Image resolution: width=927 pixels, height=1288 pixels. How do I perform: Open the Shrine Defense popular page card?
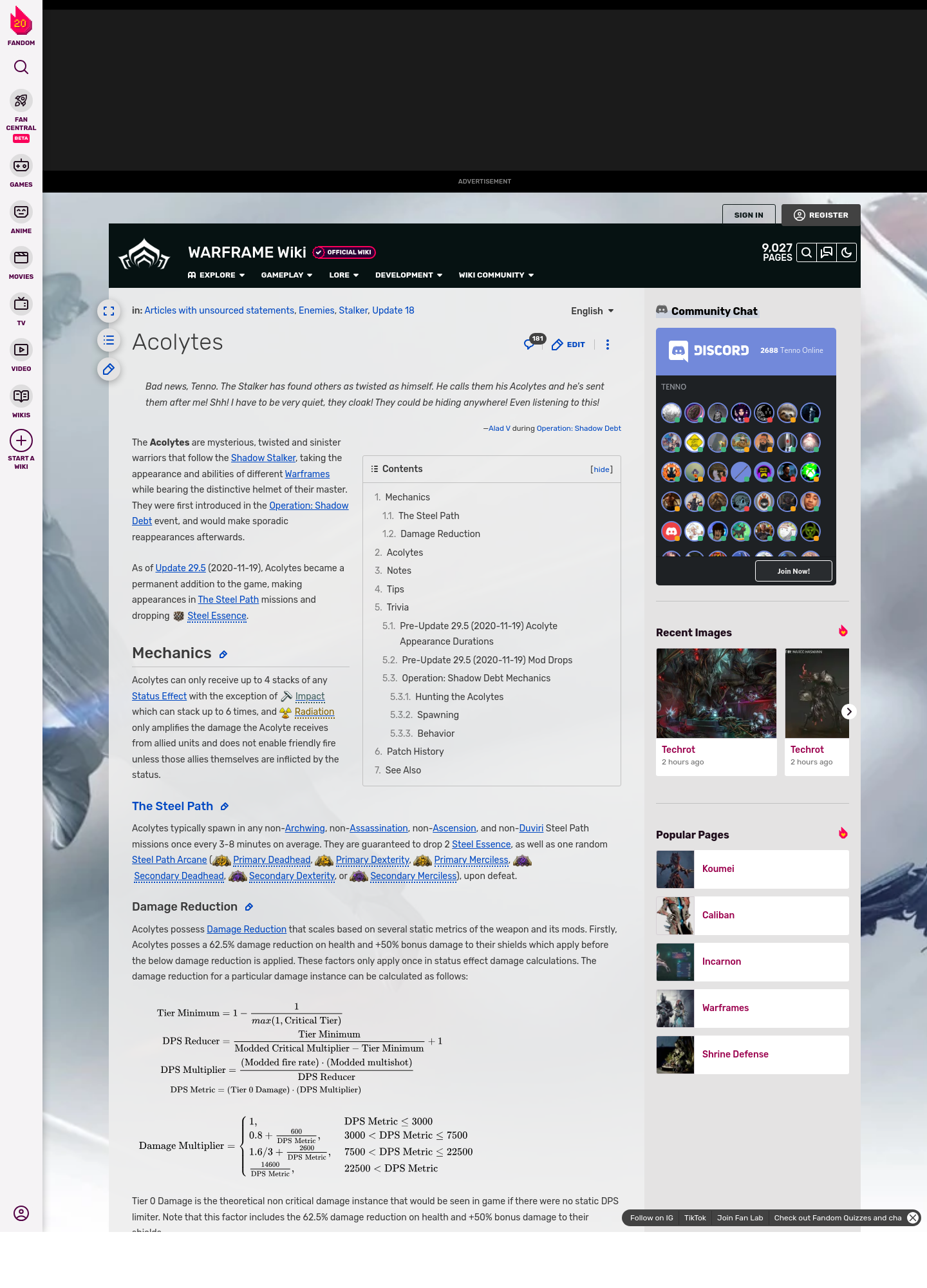point(753,1055)
